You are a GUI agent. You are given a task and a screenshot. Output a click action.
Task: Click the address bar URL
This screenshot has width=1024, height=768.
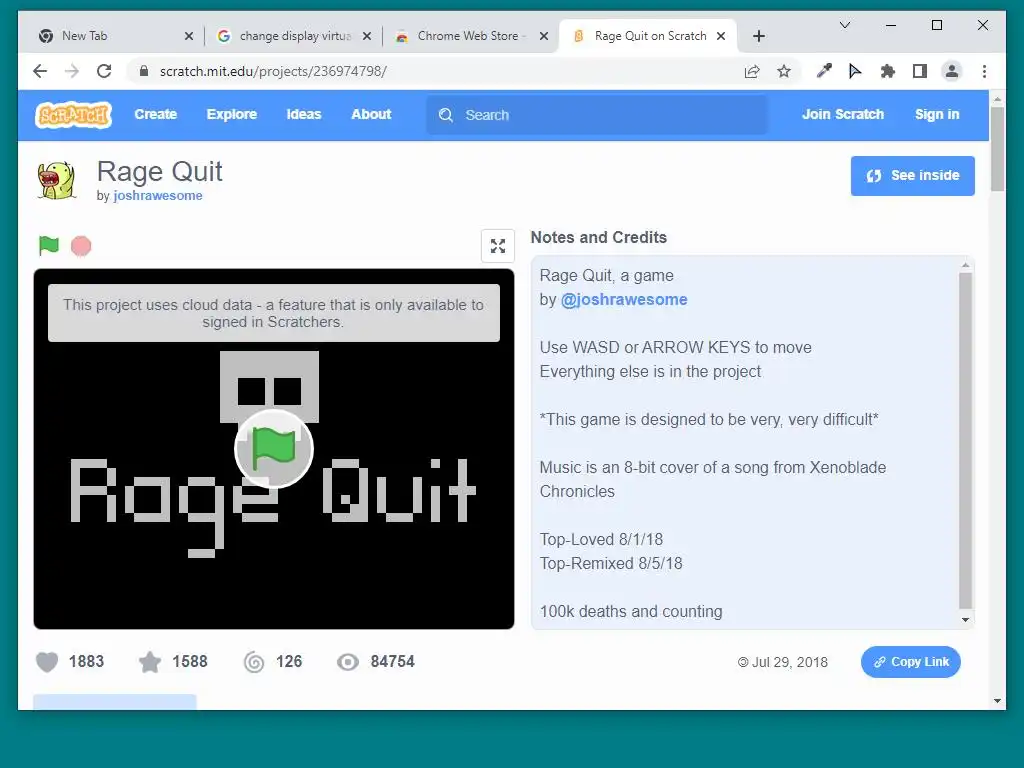273,71
